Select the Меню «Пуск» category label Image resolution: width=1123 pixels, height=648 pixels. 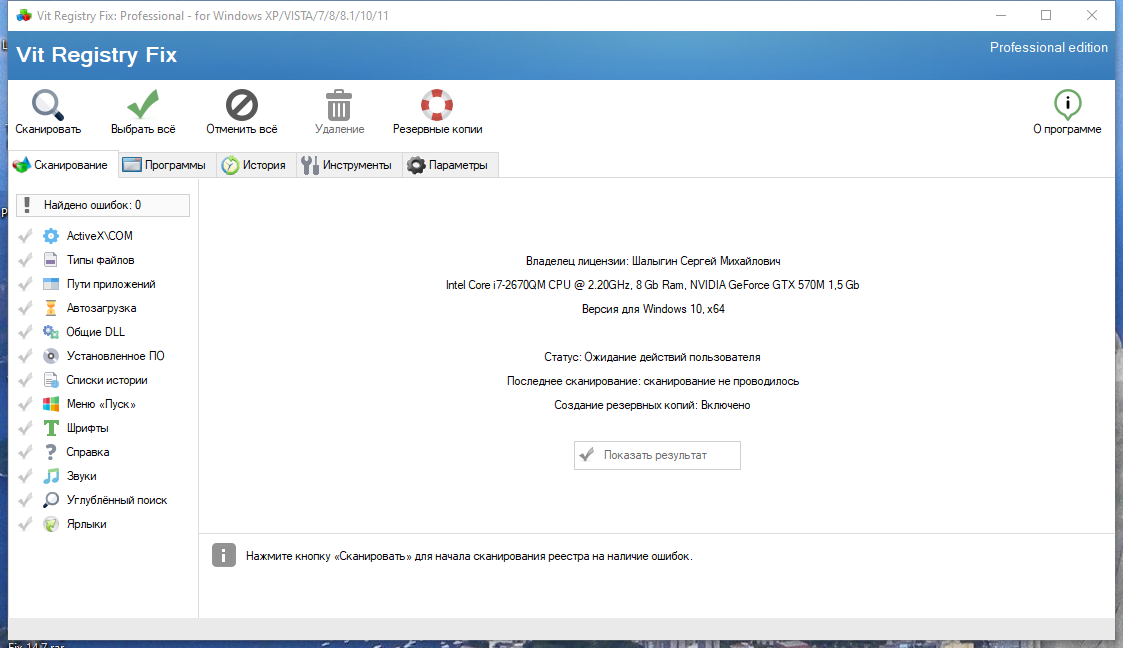(101, 404)
